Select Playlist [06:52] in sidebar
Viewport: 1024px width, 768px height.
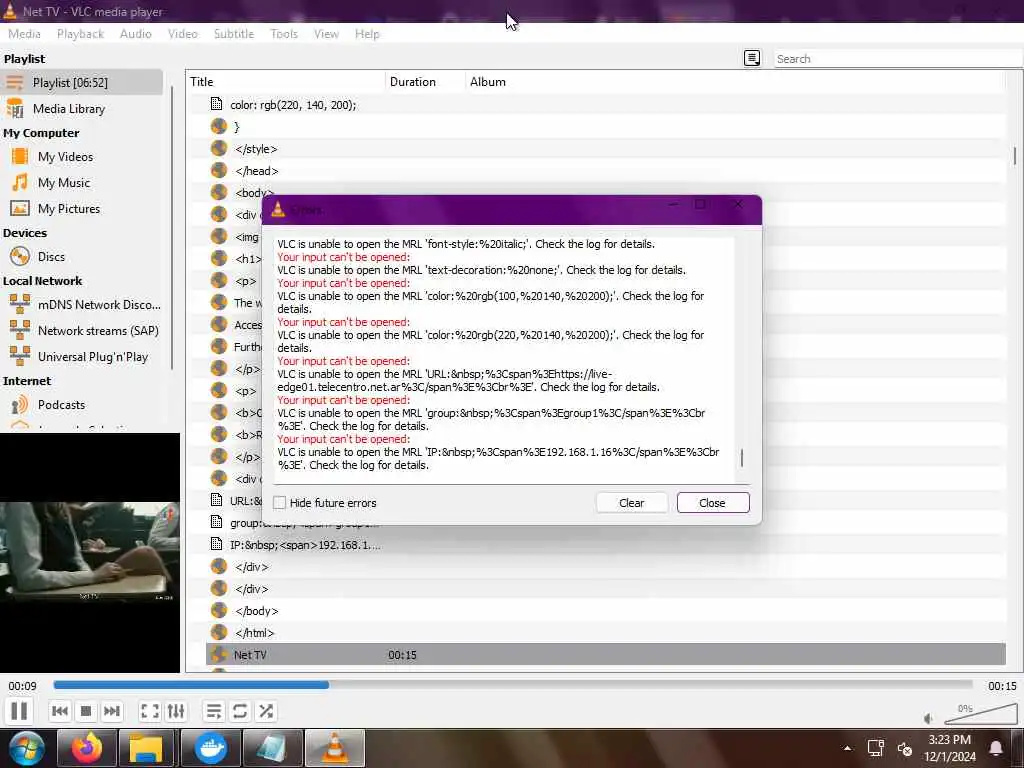pyautogui.click(x=82, y=83)
